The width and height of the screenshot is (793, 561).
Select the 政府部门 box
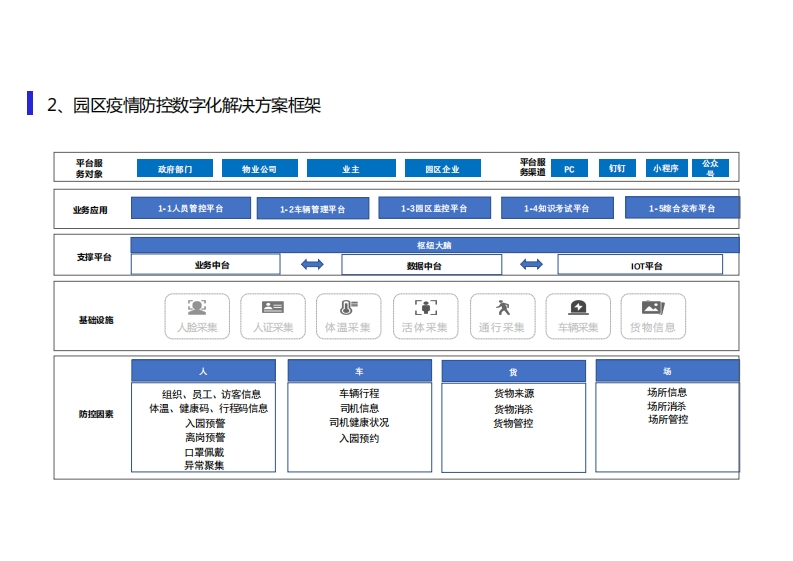tap(175, 168)
